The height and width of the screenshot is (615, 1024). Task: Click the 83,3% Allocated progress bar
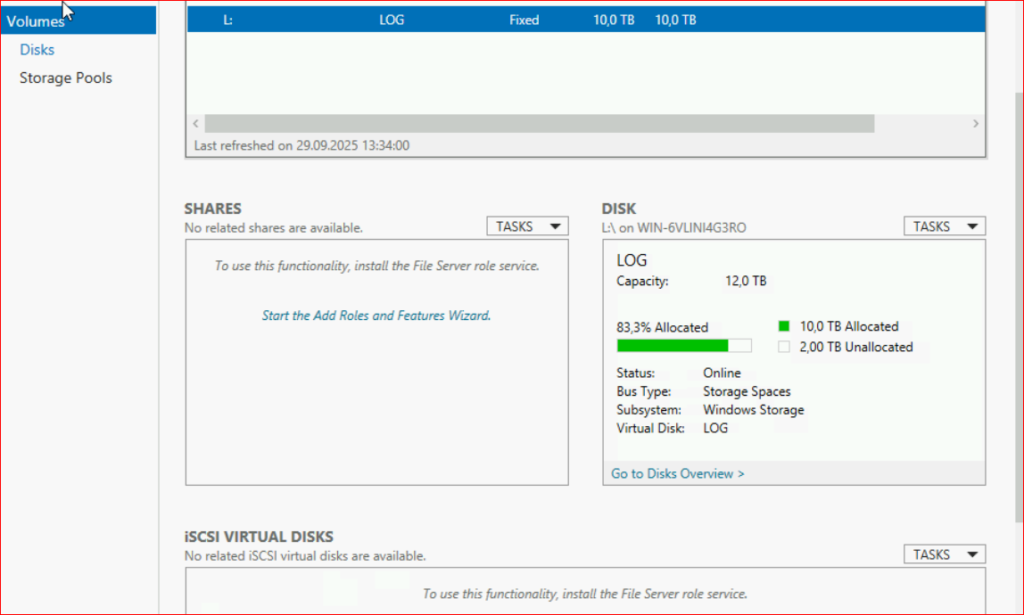click(x=684, y=346)
